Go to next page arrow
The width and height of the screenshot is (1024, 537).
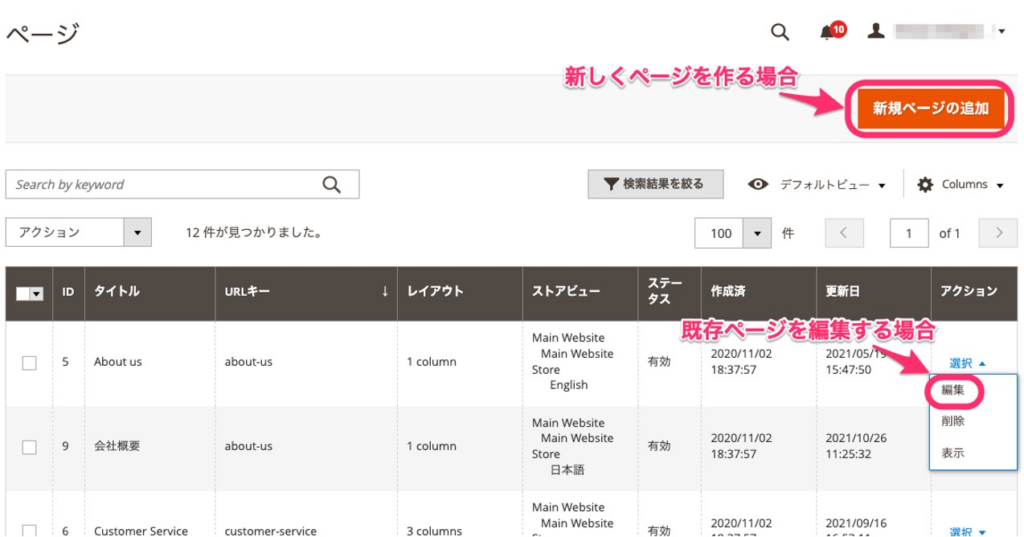(x=998, y=233)
